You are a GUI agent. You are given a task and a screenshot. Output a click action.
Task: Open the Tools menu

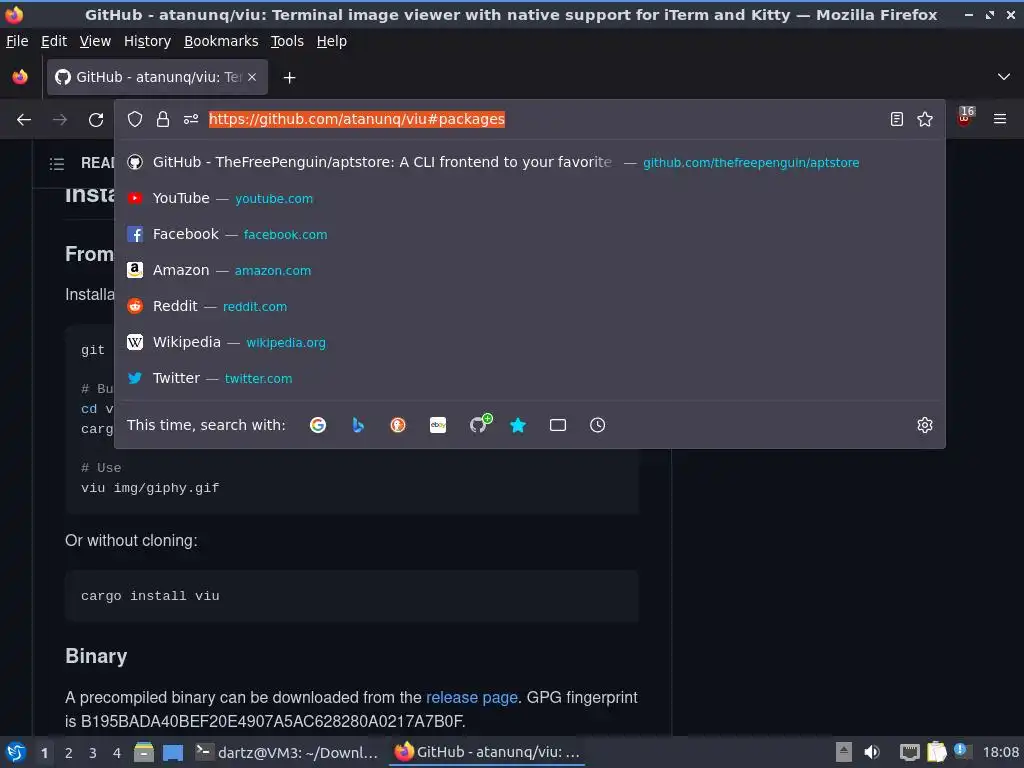click(287, 41)
